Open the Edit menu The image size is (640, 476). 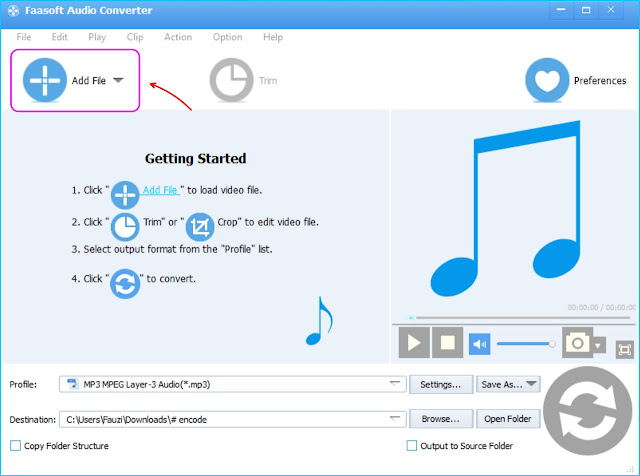coord(60,37)
